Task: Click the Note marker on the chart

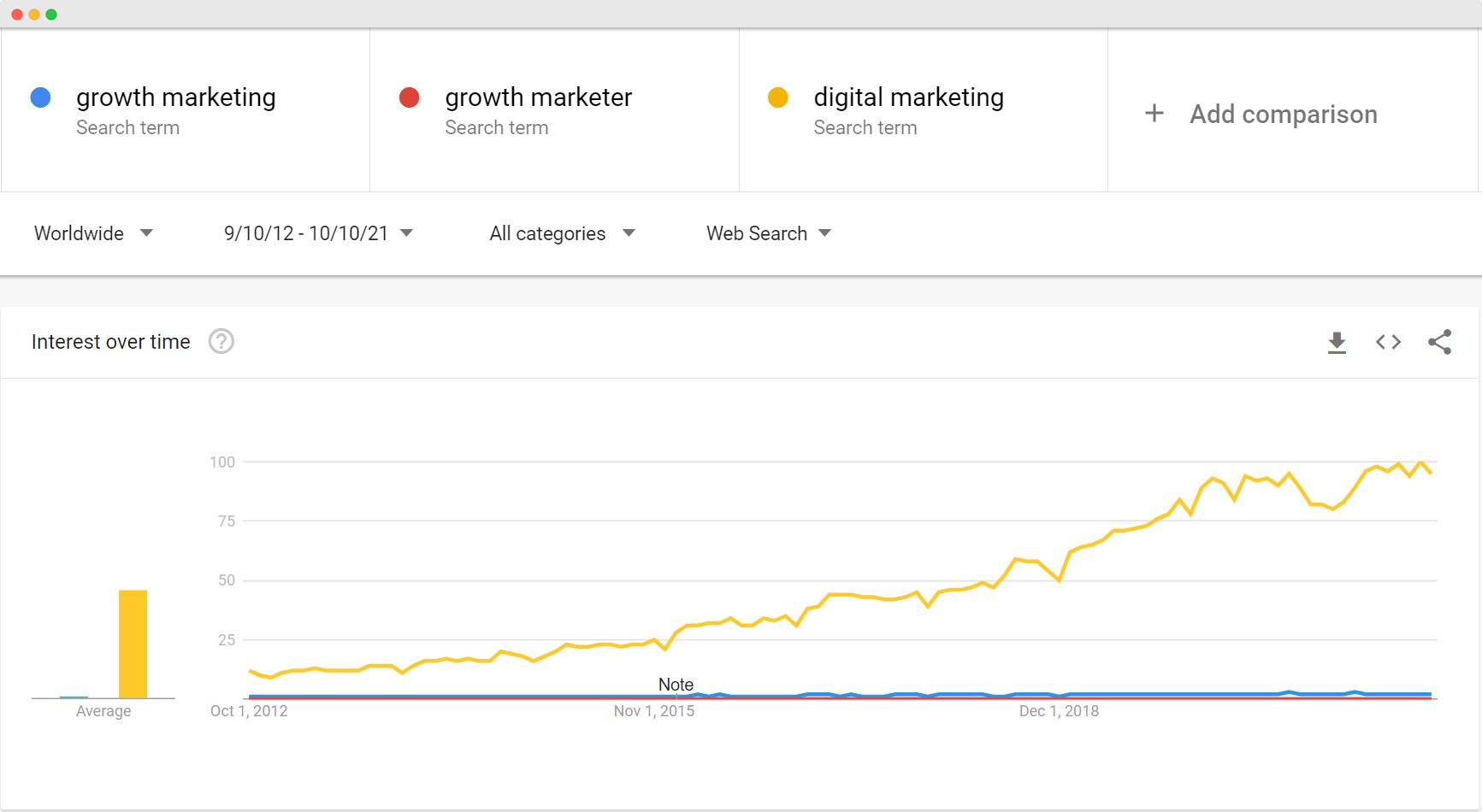Action: point(676,685)
